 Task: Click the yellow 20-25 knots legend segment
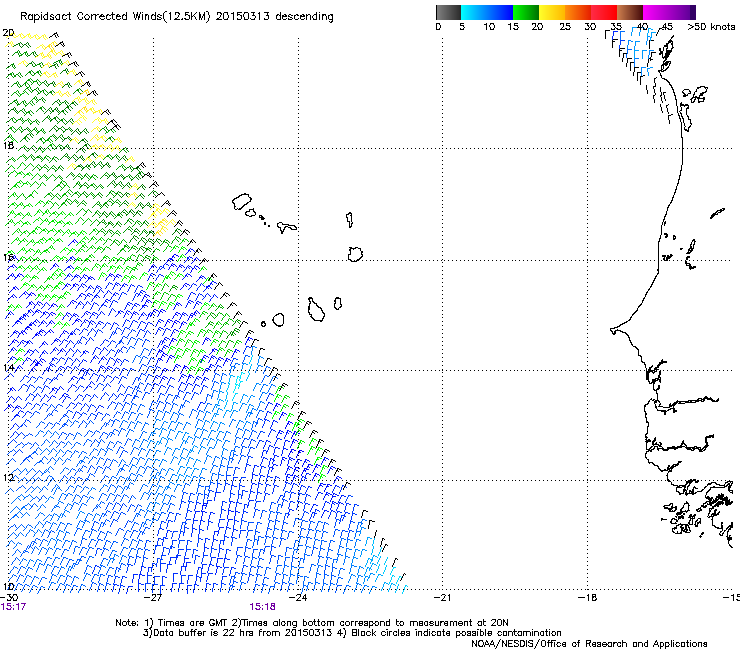coord(552,12)
